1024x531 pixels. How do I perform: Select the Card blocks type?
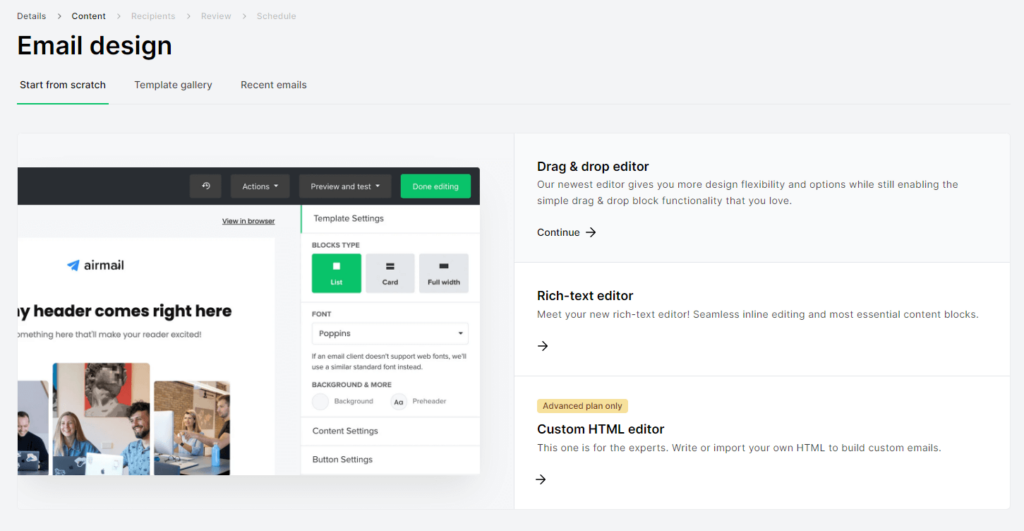(x=390, y=273)
